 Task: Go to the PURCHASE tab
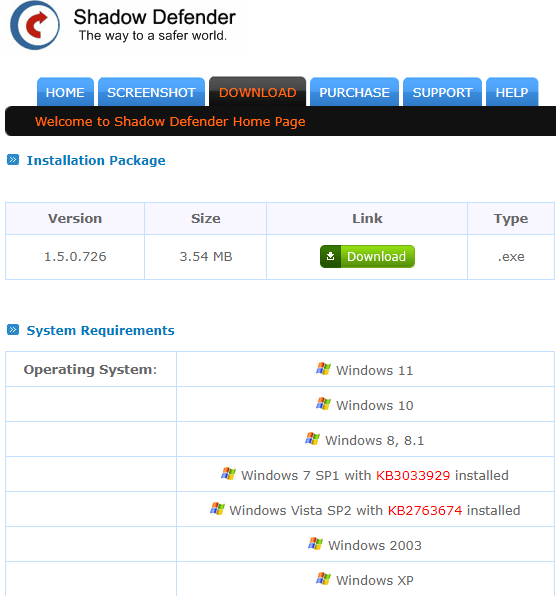point(354,92)
